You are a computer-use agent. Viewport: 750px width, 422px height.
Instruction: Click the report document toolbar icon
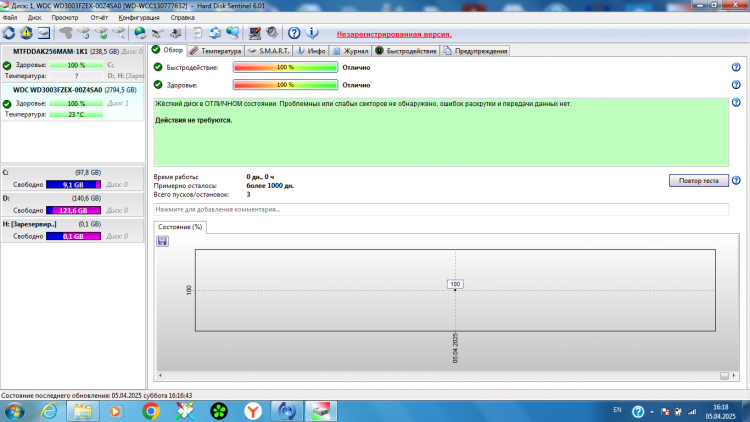pyautogui.click(x=197, y=33)
